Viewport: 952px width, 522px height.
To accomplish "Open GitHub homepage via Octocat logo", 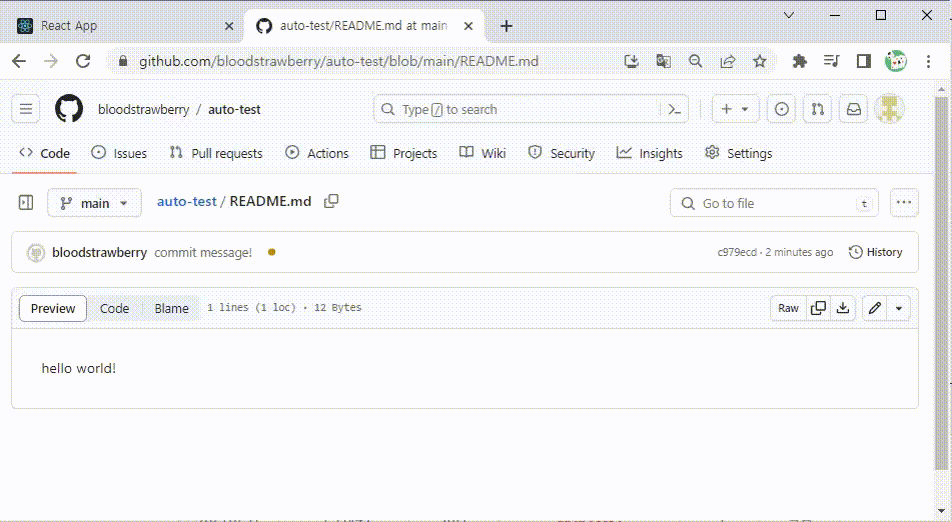I will [69, 109].
